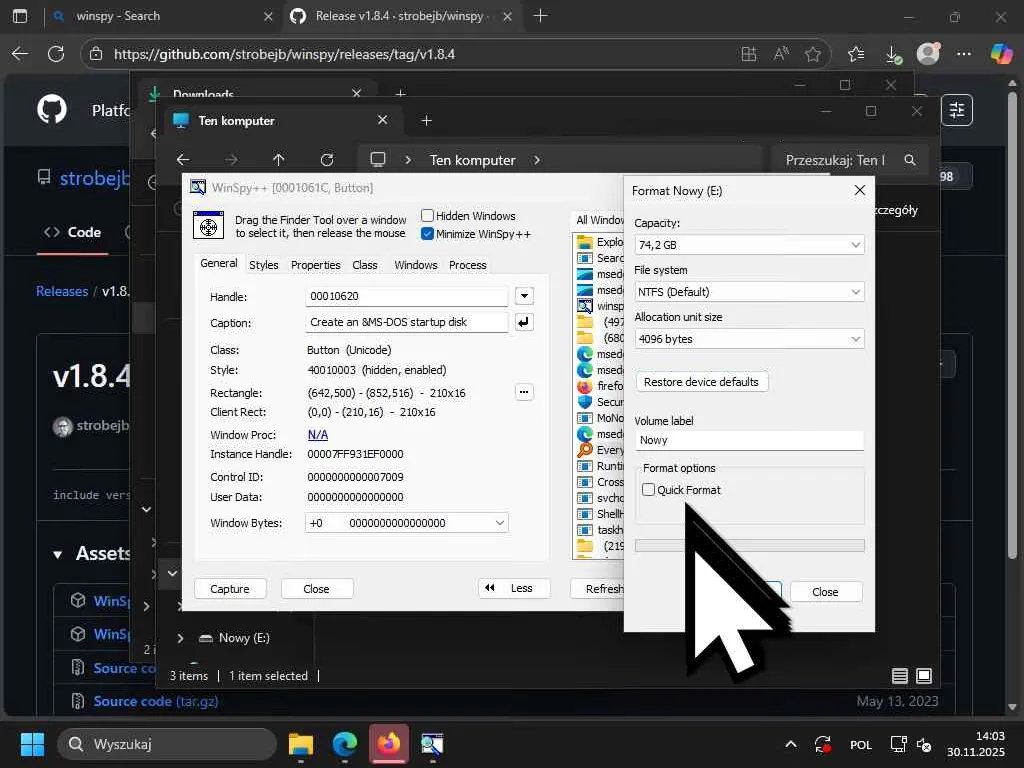Open a new Edge tab
This screenshot has height=768, width=1024.
[541, 16]
